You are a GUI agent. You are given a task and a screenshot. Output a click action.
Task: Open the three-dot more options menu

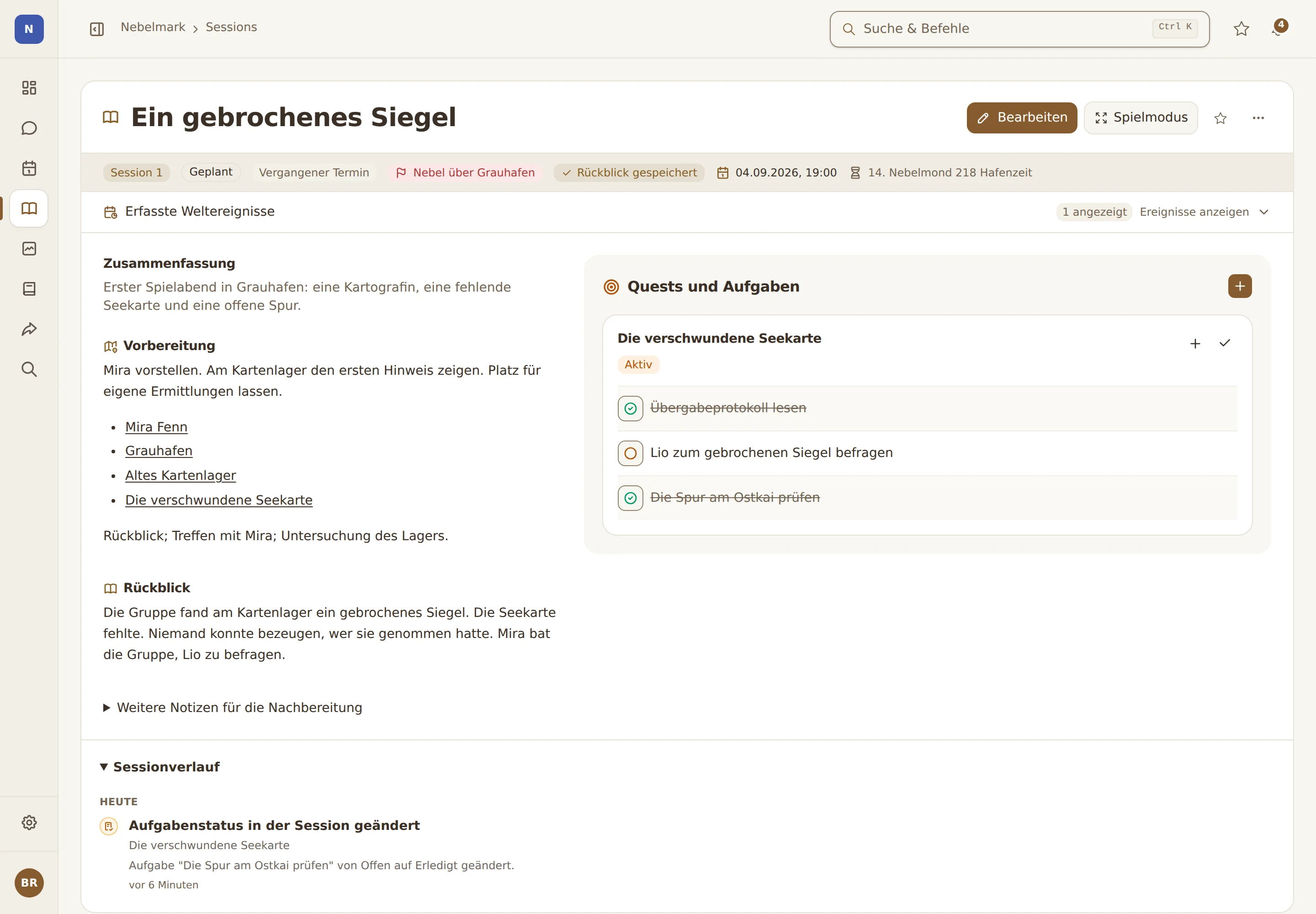click(x=1258, y=118)
